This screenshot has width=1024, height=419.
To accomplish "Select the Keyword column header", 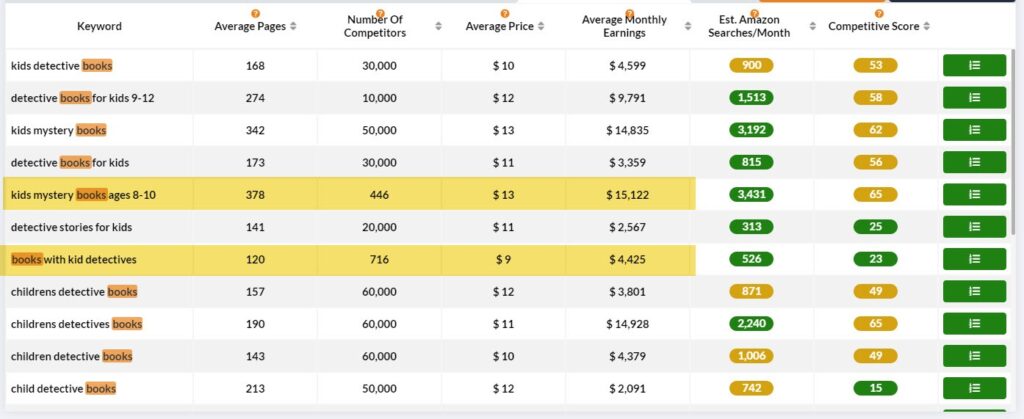I will pos(99,27).
